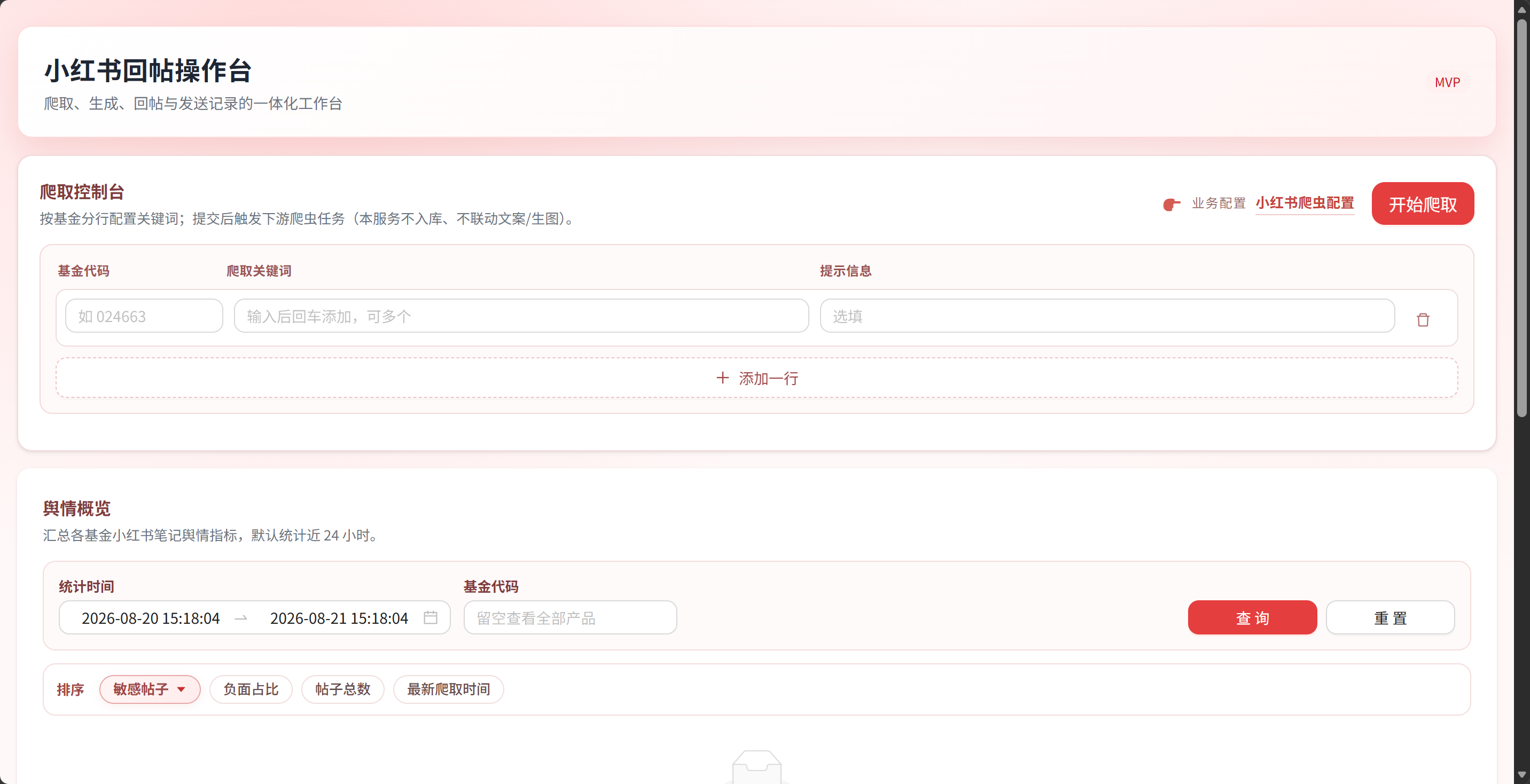Click the 查询 button
The height and width of the screenshot is (784, 1530).
(1252, 618)
